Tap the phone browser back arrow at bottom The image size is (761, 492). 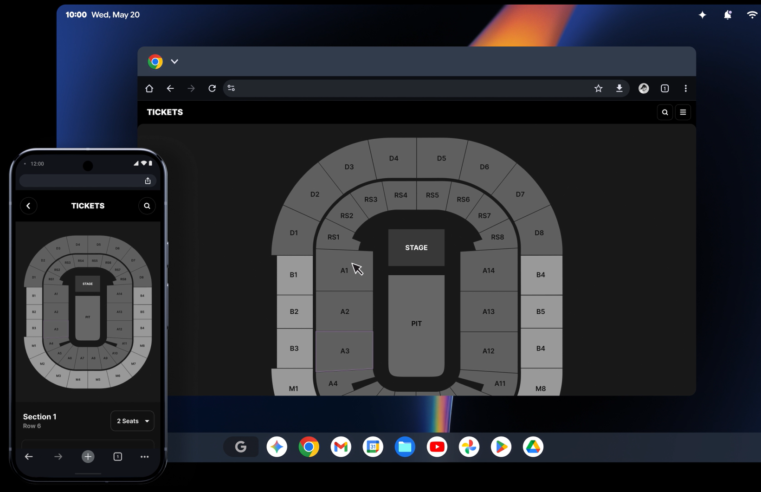pyautogui.click(x=29, y=457)
